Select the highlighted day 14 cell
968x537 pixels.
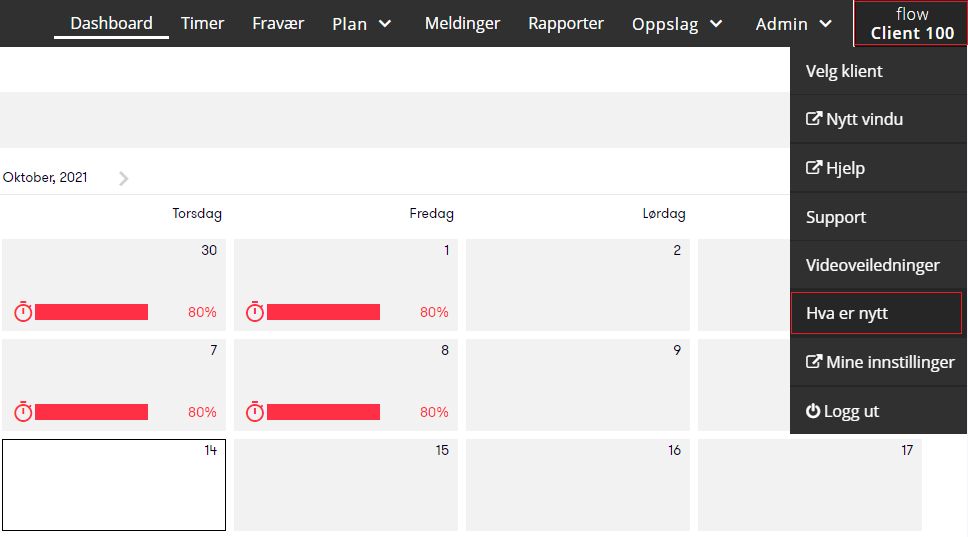(114, 485)
